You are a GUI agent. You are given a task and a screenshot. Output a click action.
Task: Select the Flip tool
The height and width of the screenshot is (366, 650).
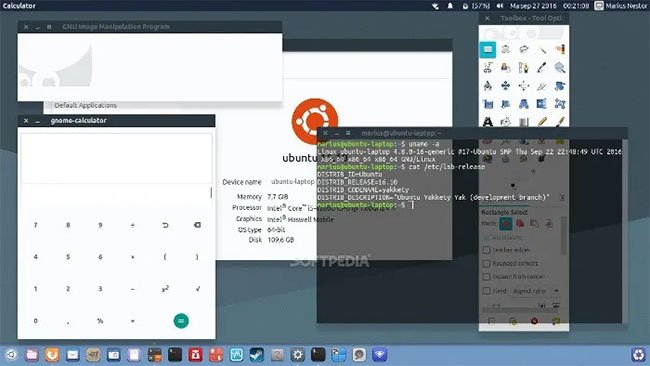[x=542, y=104]
